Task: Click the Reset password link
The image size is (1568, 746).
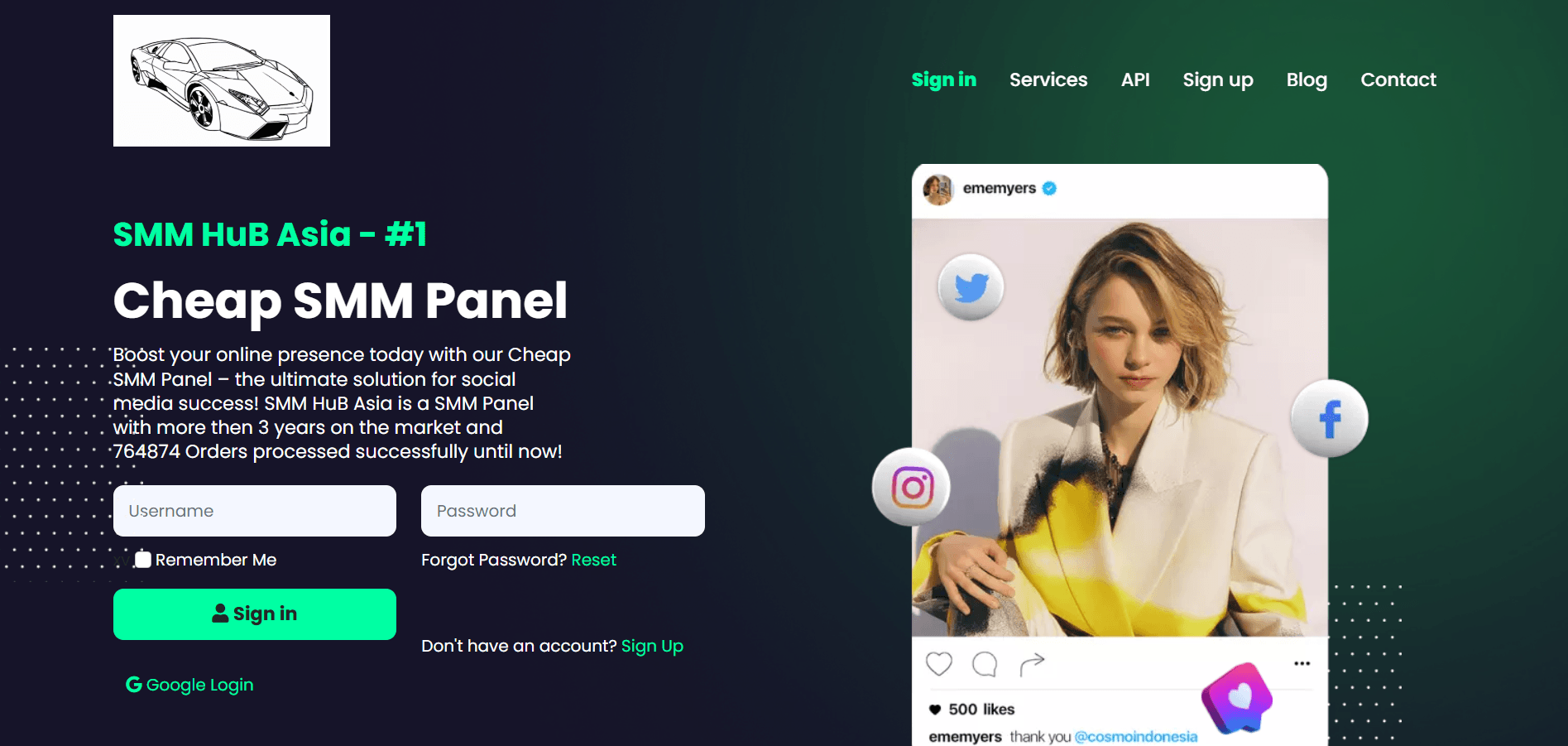Action: tap(593, 560)
